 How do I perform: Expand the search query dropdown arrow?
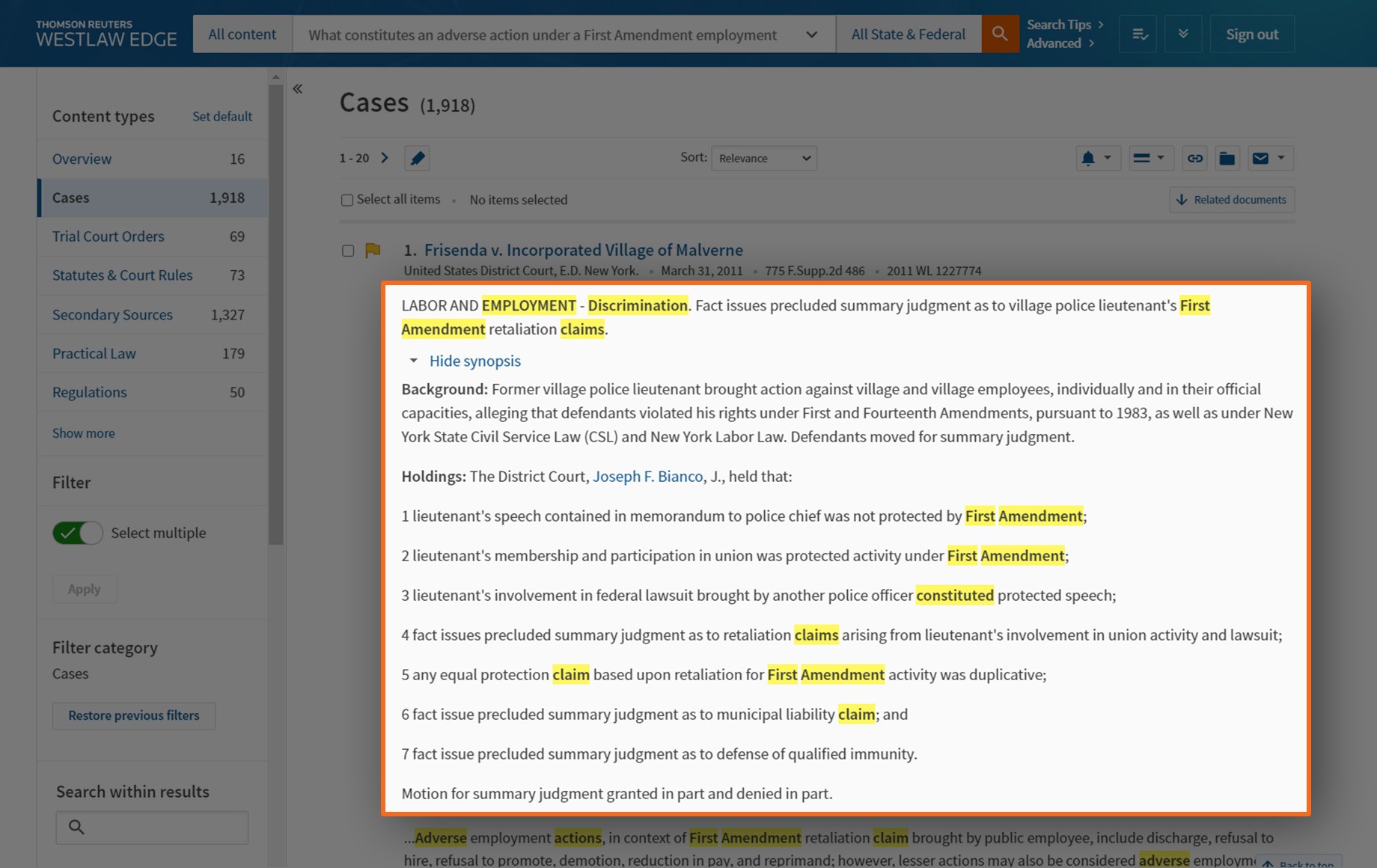tap(811, 34)
